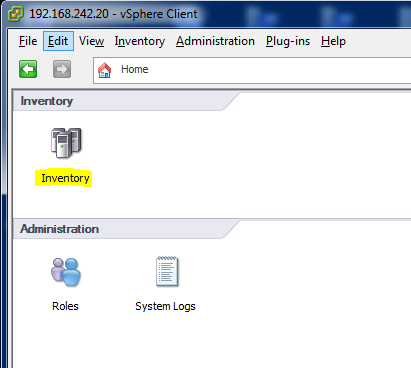Open the Help menu
411x368 pixels.
(333, 41)
